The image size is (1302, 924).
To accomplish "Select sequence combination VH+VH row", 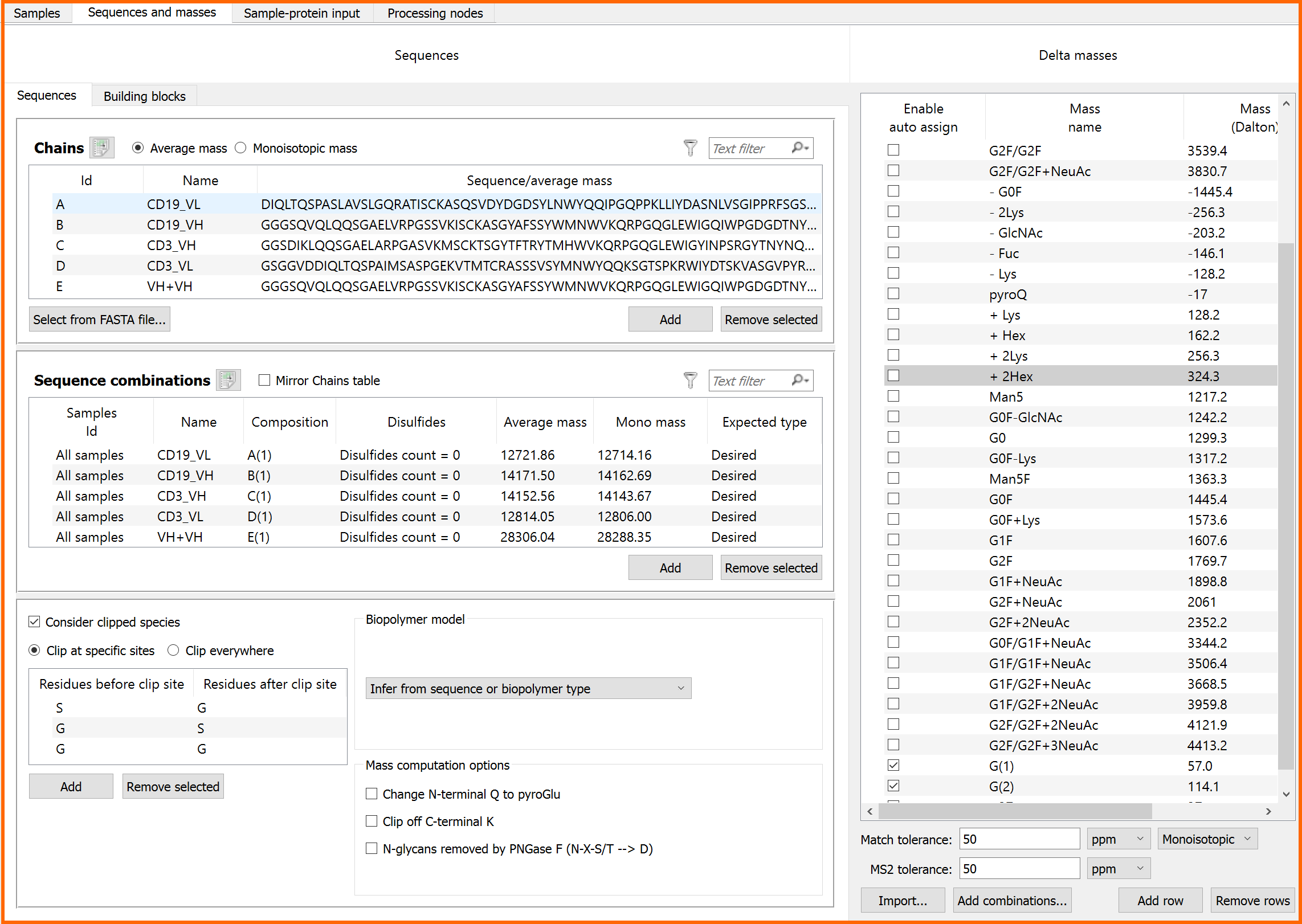I will pos(437,537).
